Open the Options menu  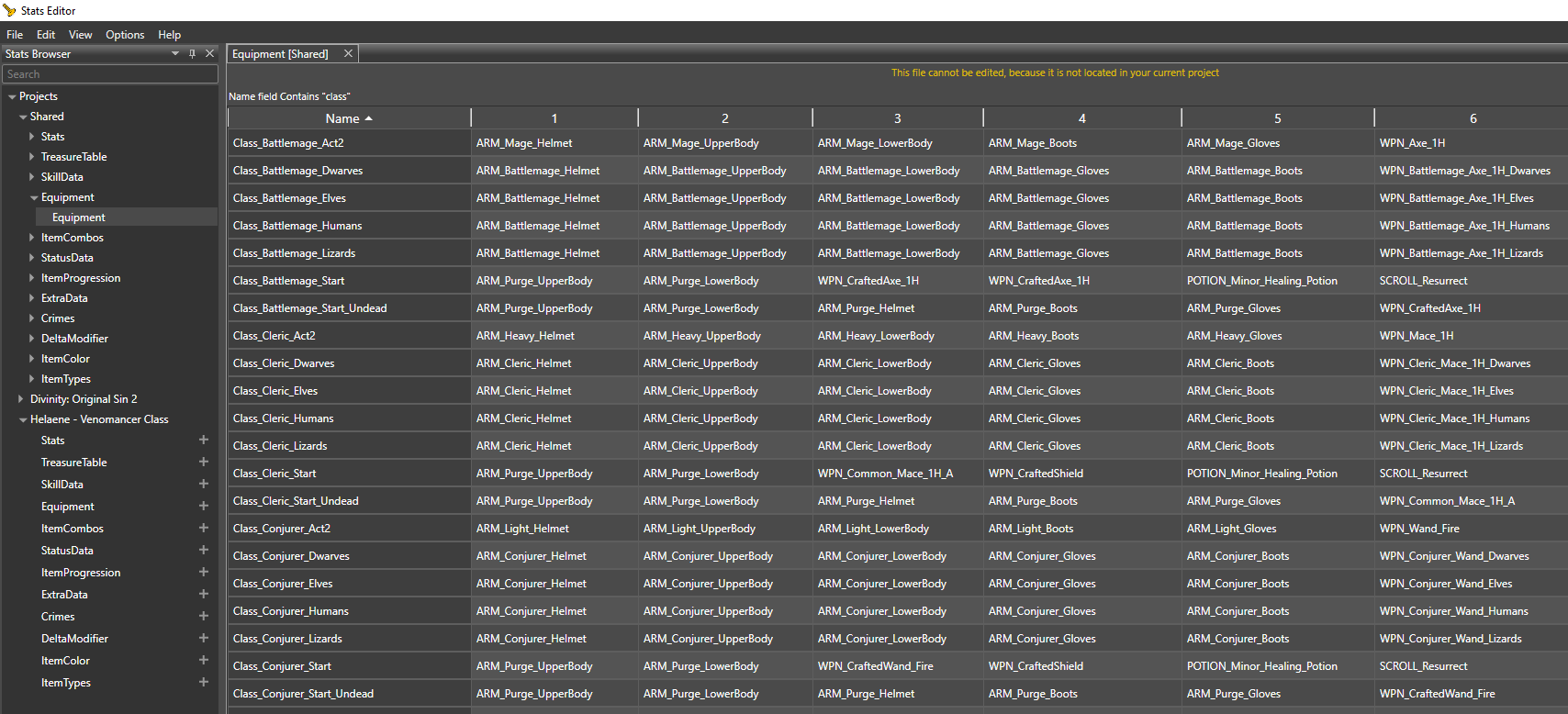click(x=125, y=35)
